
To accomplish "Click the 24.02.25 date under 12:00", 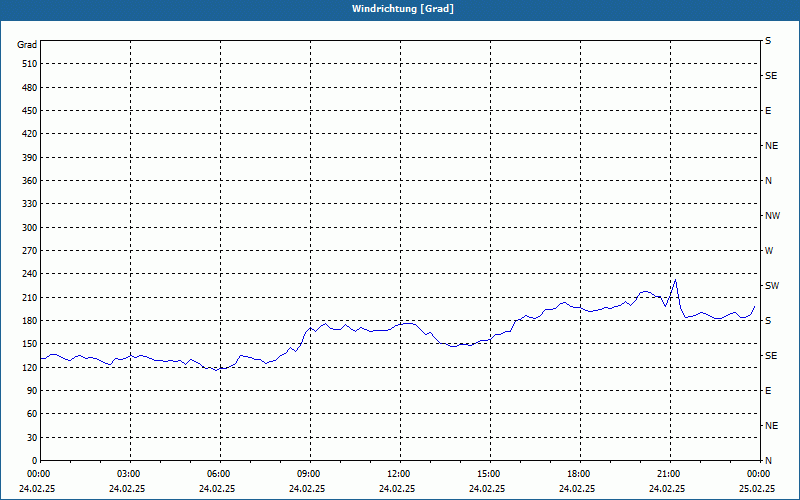I will click(397, 488).
